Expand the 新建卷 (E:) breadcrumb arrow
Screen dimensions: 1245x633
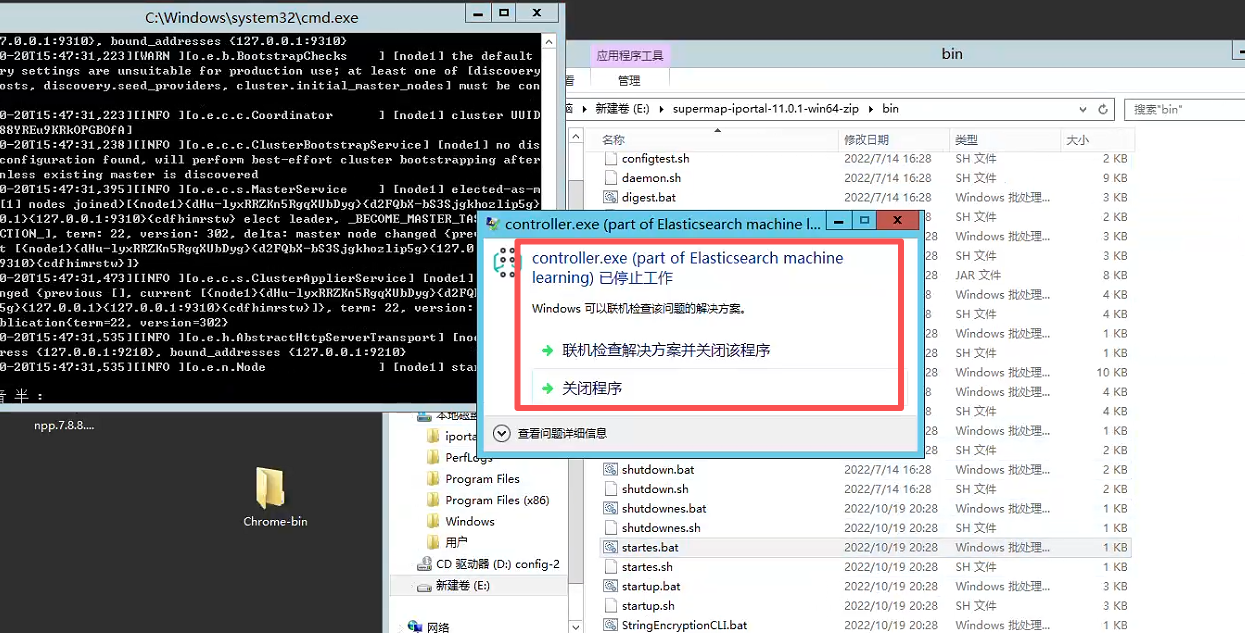661,109
